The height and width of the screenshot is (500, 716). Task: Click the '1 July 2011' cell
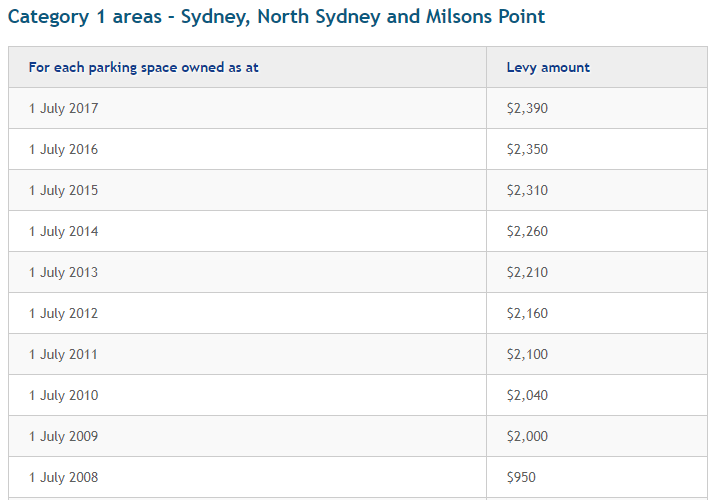point(64,354)
